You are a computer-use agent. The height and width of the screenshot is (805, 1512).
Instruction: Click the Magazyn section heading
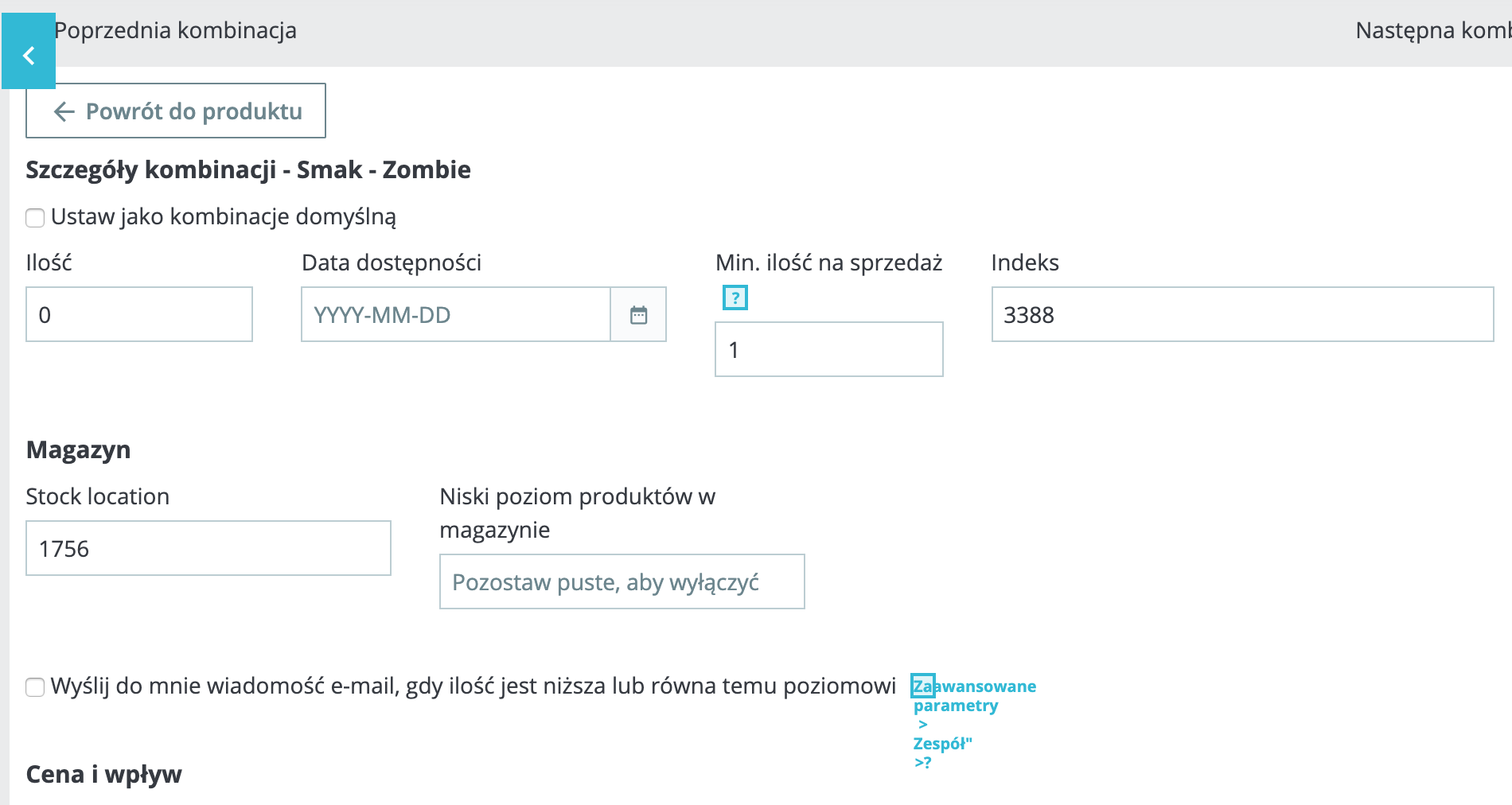[x=78, y=450]
